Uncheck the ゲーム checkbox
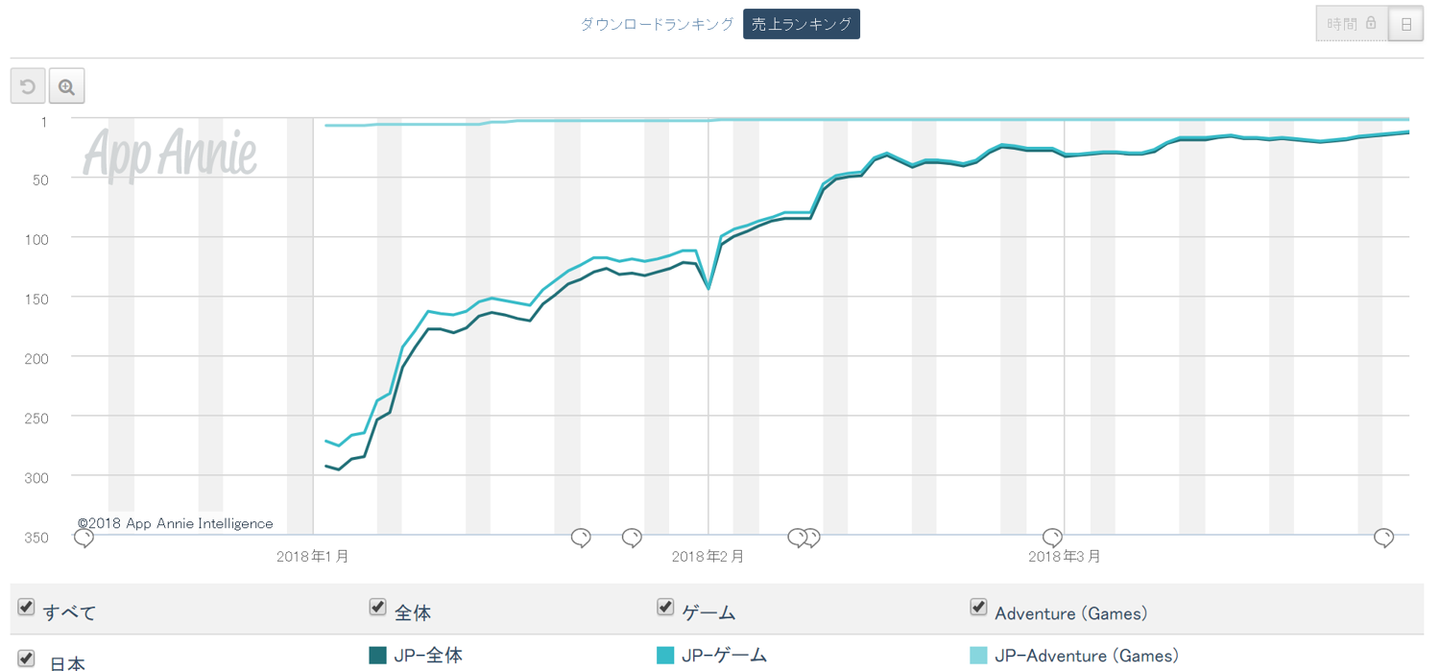The image size is (1440, 671). point(665,607)
